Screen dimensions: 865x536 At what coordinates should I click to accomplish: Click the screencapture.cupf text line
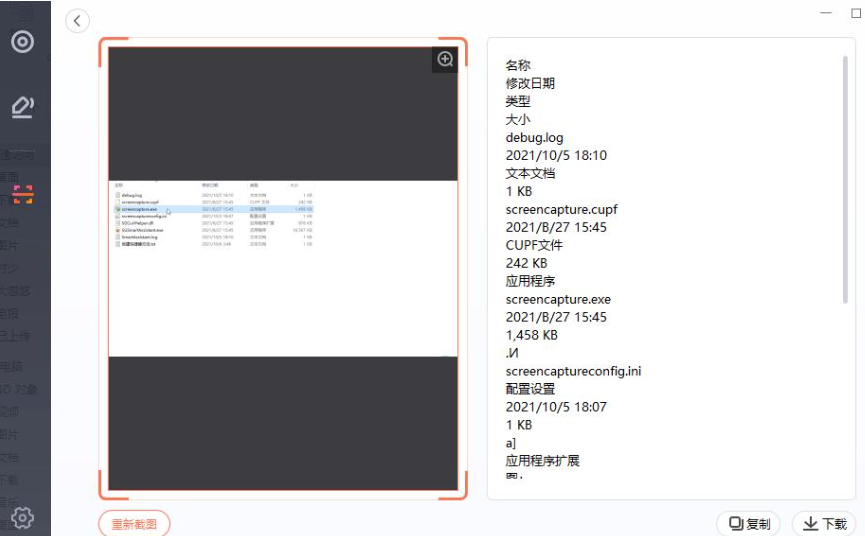click(562, 209)
